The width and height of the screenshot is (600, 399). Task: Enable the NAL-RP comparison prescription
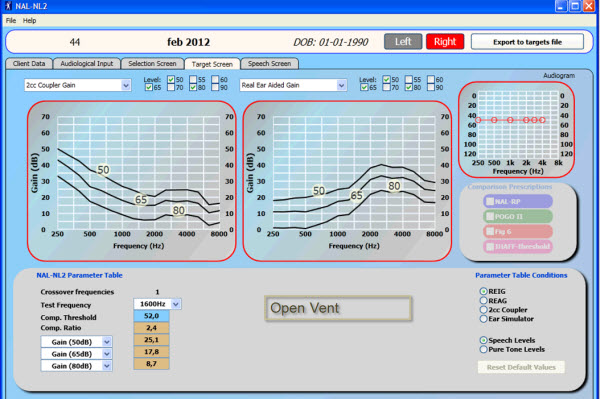click(490, 201)
